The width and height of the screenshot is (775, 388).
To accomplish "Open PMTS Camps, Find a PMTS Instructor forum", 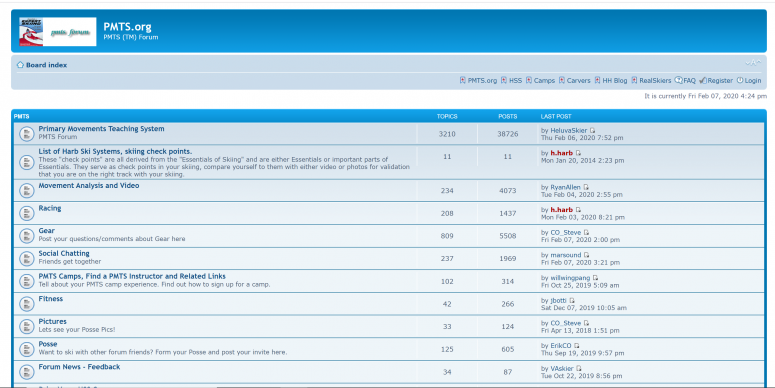I will [132, 276].
